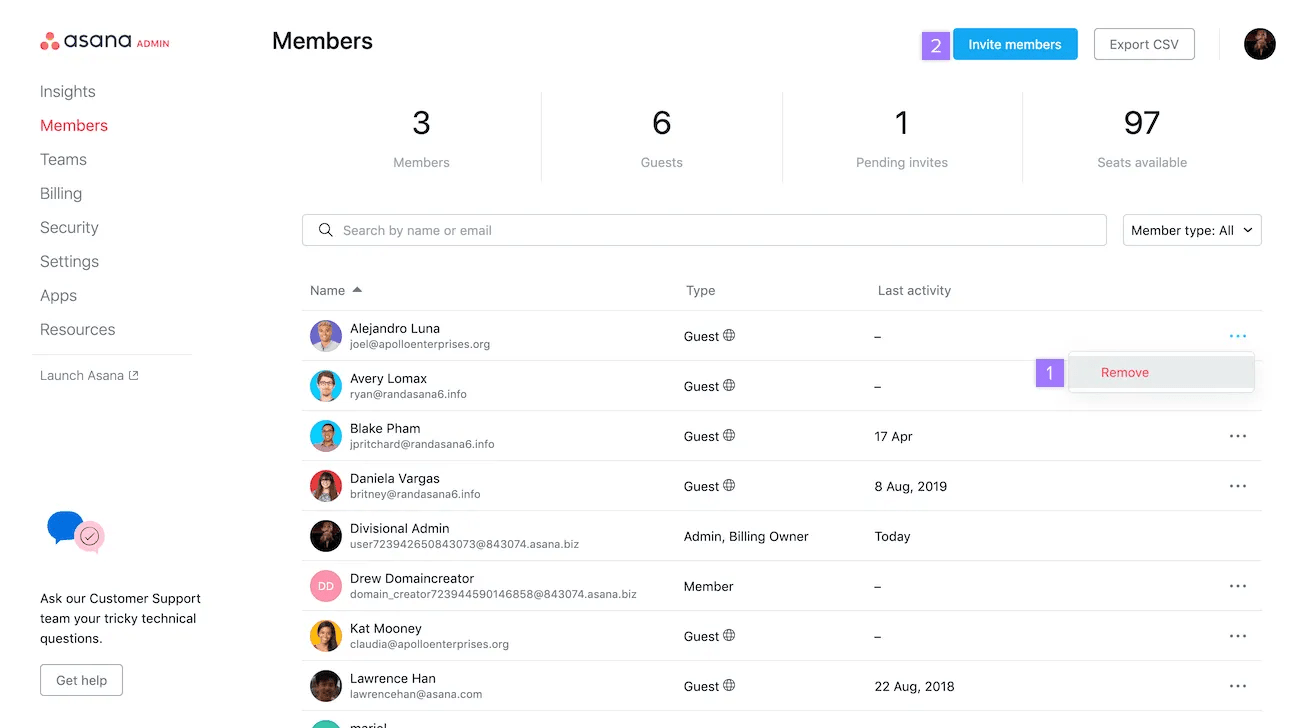
Task: Open the Security page in sidebar
Action: [x=68, y=227]
